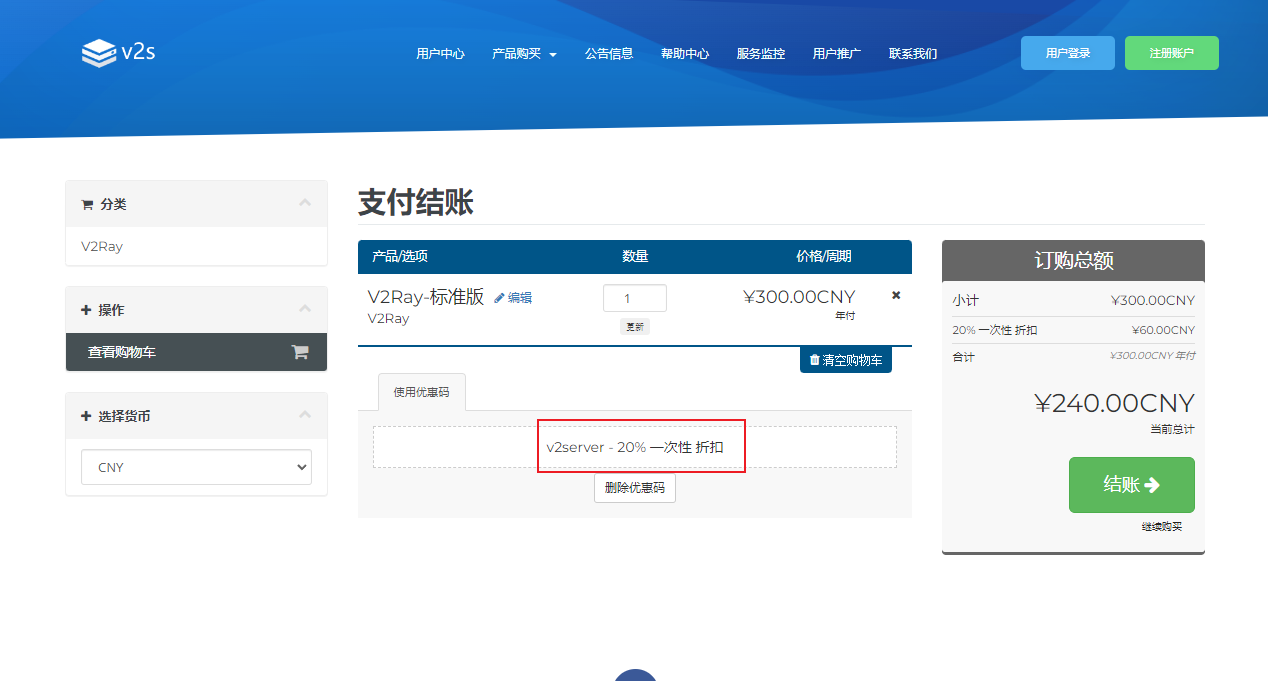Collapse the 选择货币 panel chevron
The width and height of the screenshot is (1268, 681).
click(x=305, y=415)
